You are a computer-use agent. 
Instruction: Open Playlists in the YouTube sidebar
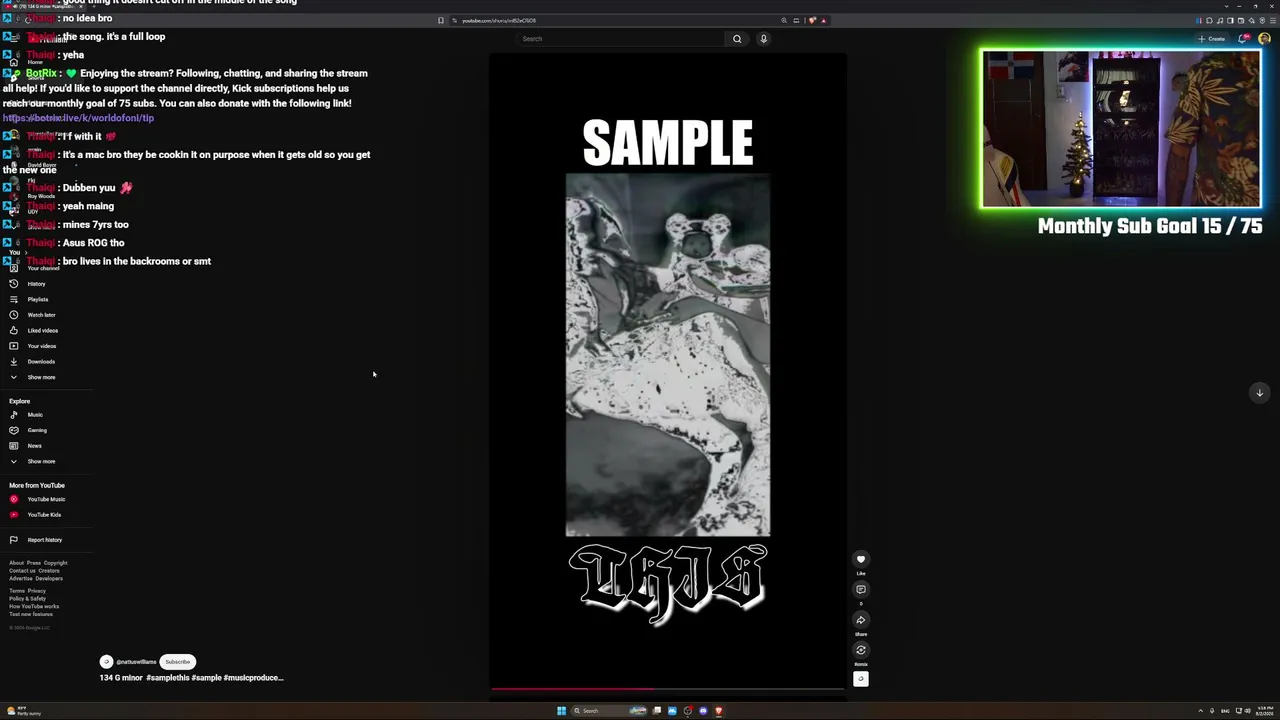pyautogui.click(x=38, y=299)
